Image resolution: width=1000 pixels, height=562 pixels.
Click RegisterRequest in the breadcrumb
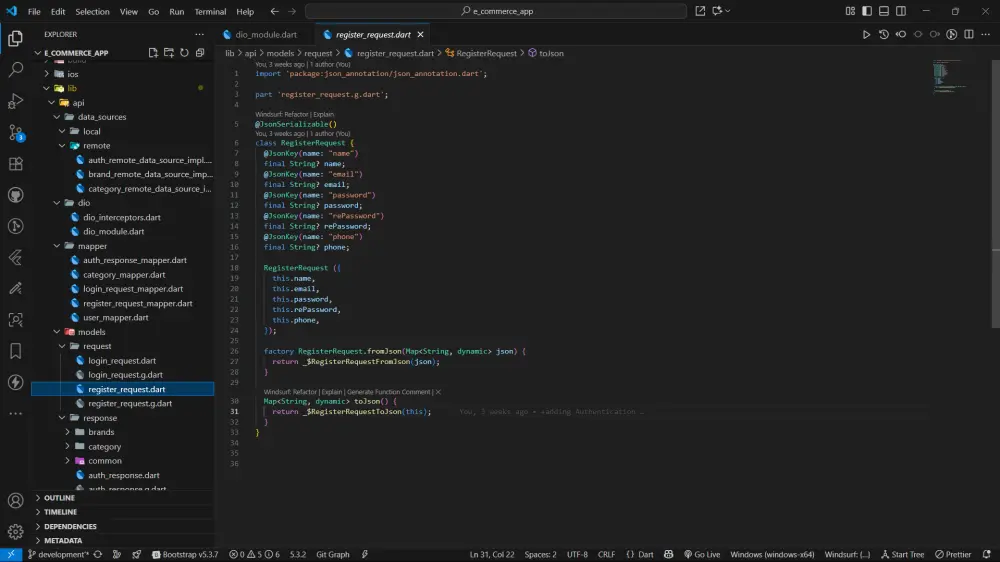coord(486,53)
